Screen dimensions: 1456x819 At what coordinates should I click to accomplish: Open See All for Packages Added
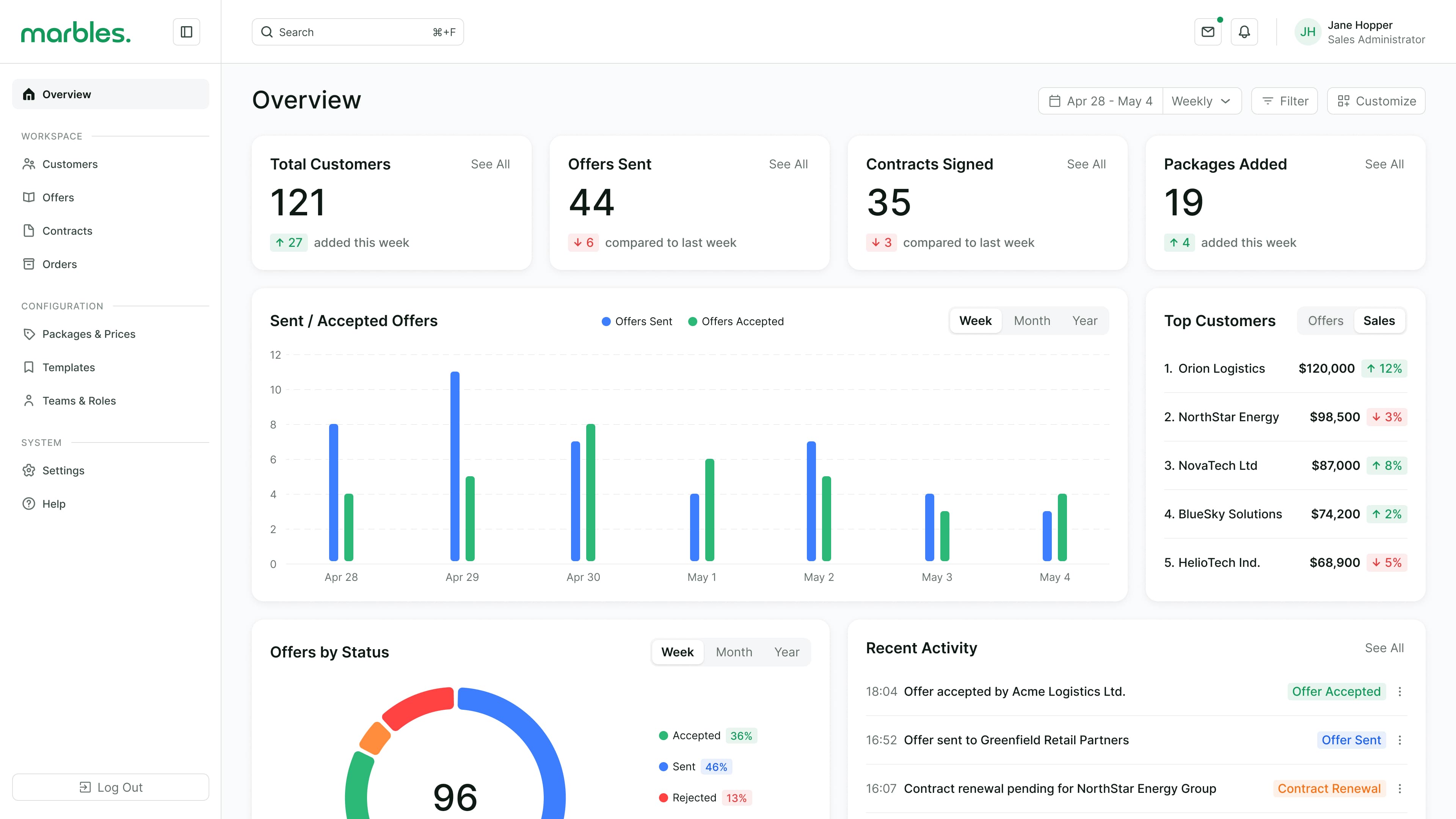(1384, 164)
